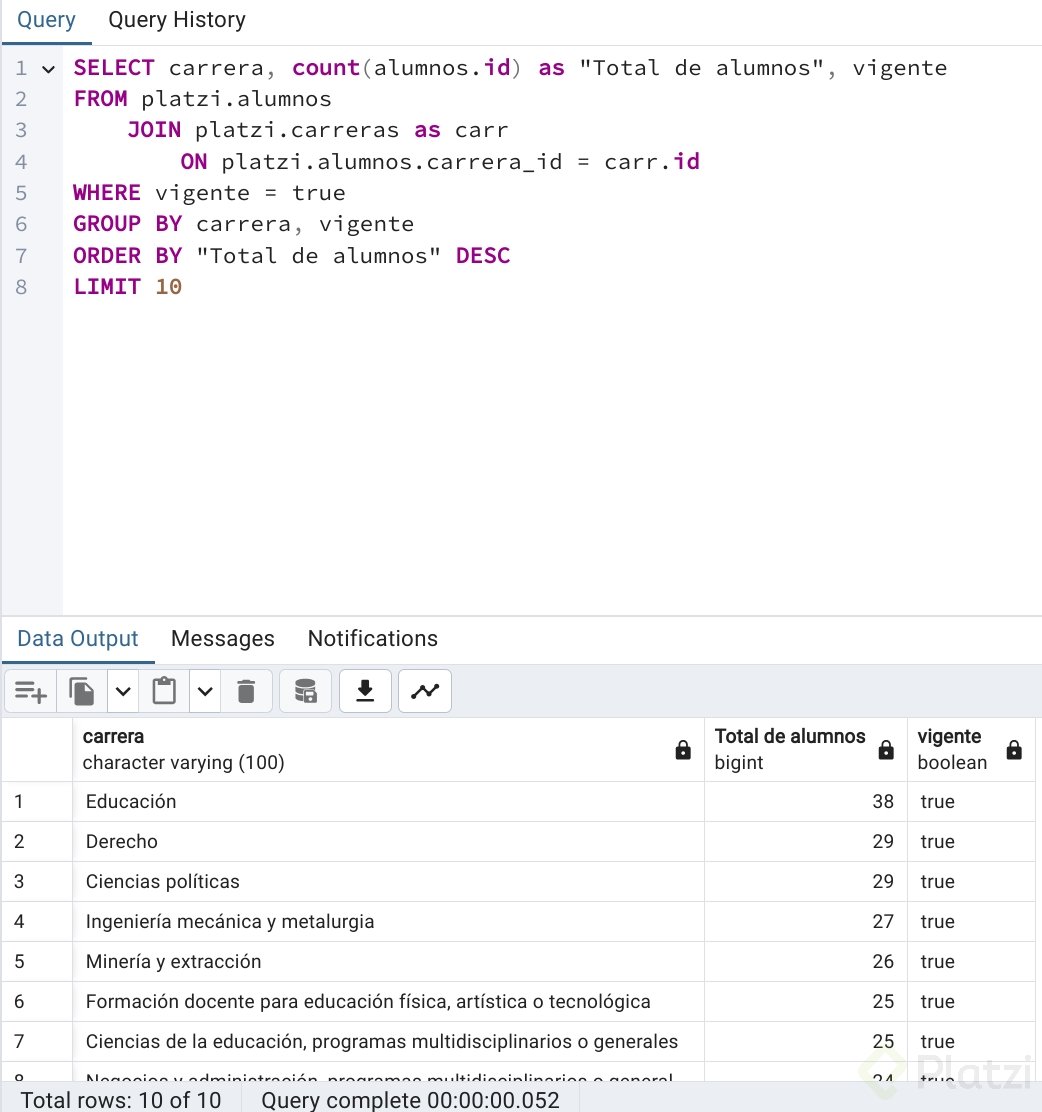
Task: Switch to the Query tab
Action: pos(46,20)
